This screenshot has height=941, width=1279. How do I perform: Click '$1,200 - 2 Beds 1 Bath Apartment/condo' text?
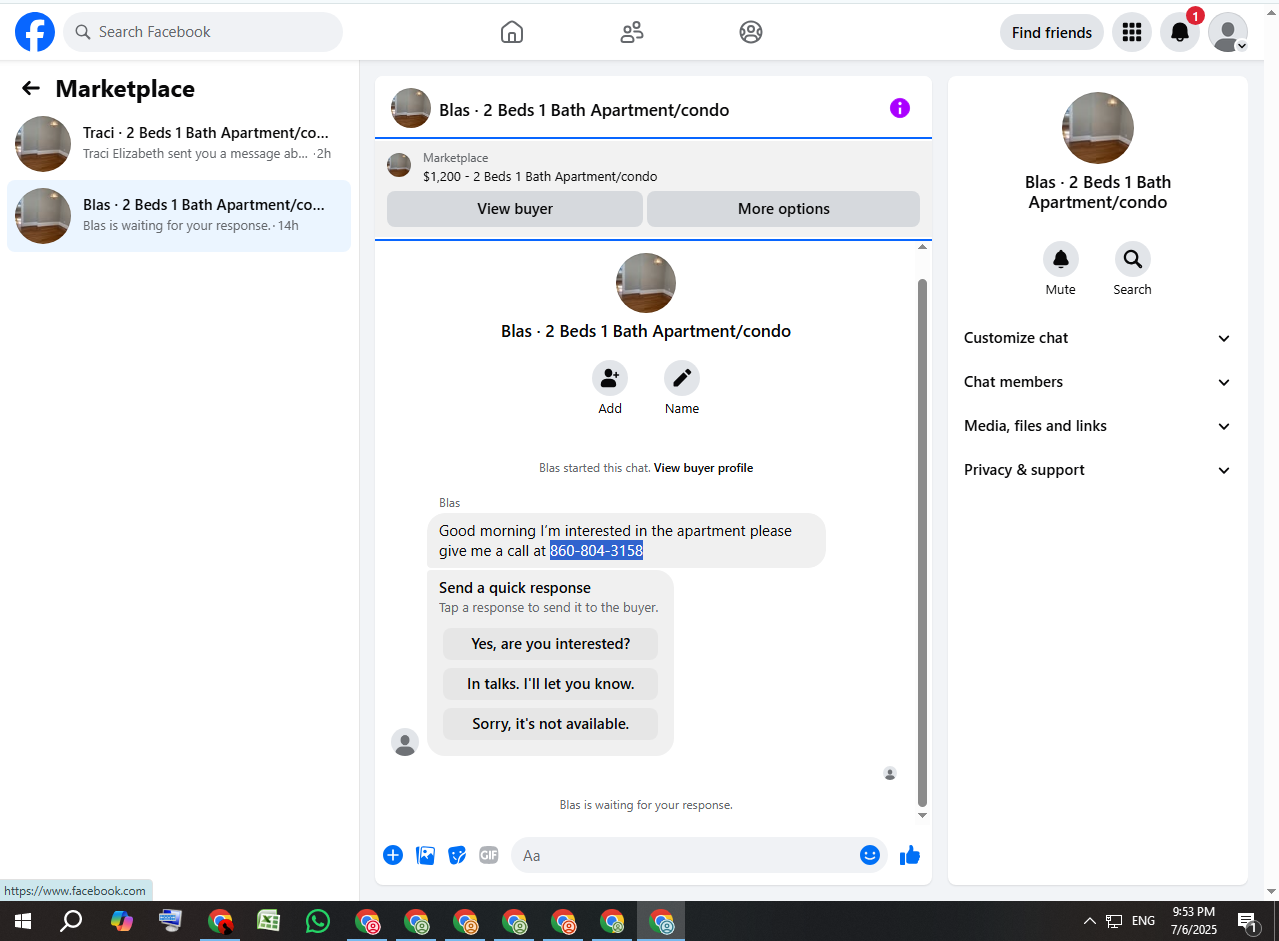540,177
